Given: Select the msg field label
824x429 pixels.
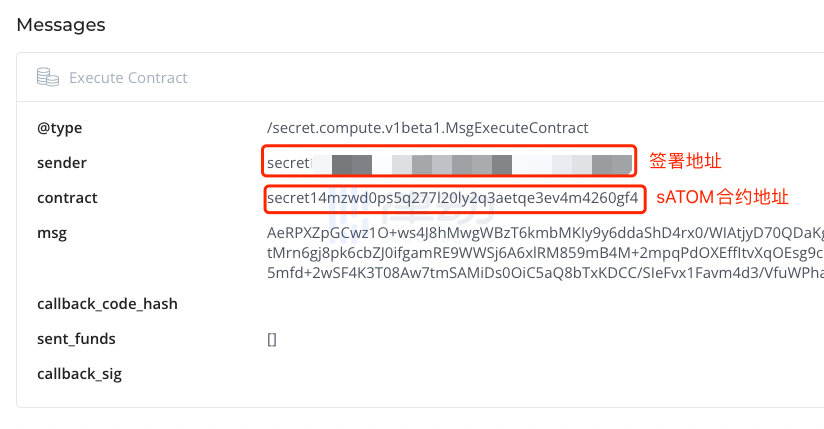Looking at the screenshot, I should (x=51, y=233).
